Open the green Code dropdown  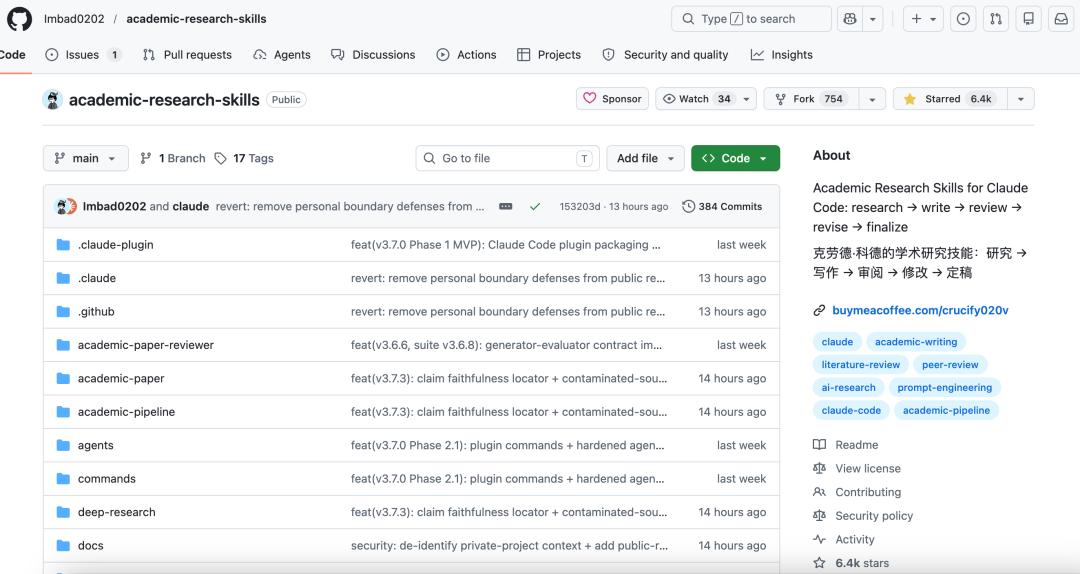[x=735, y=158]
